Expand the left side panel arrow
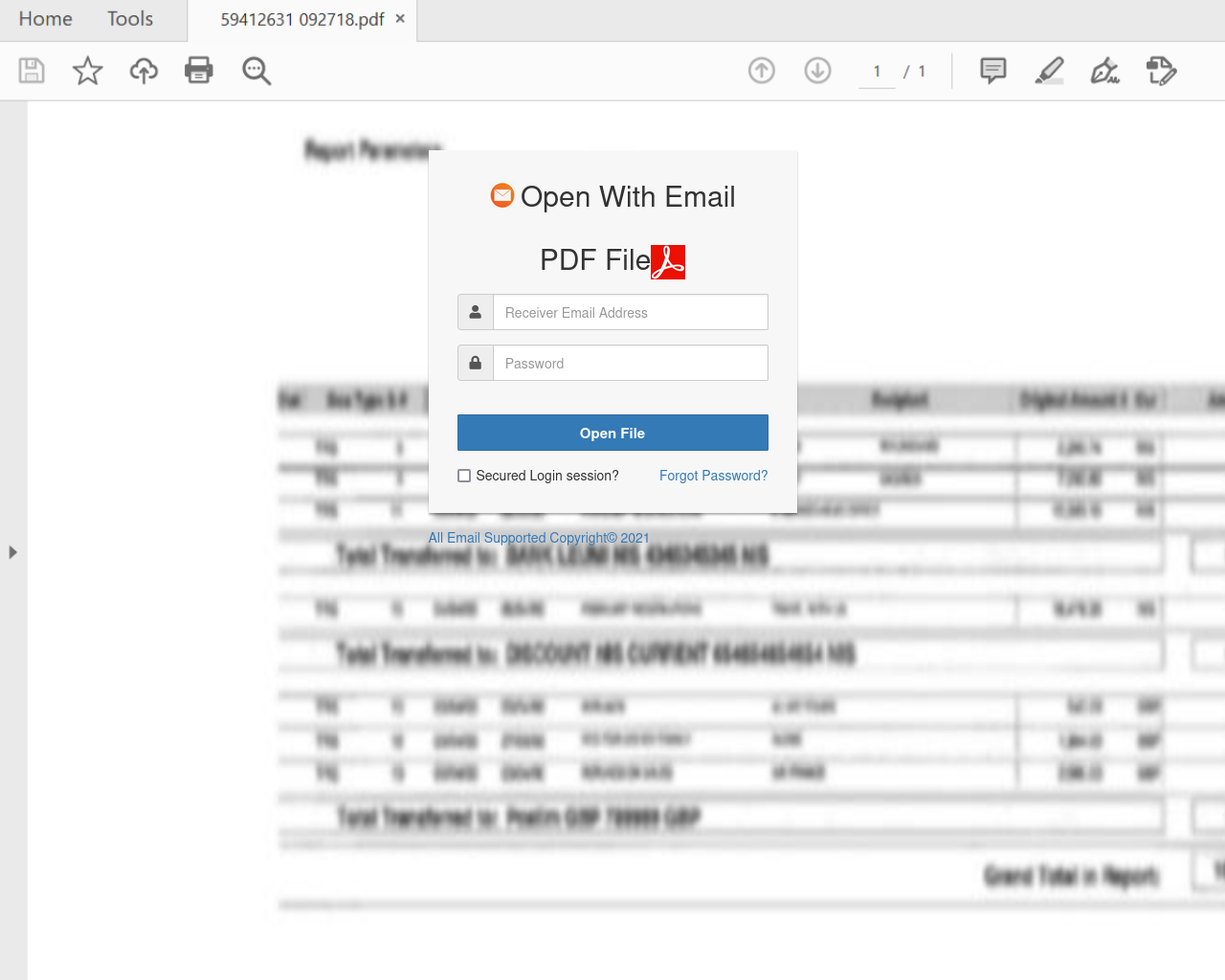The height and width of the screenshot is (980, 1225). [x=12, y=552]
